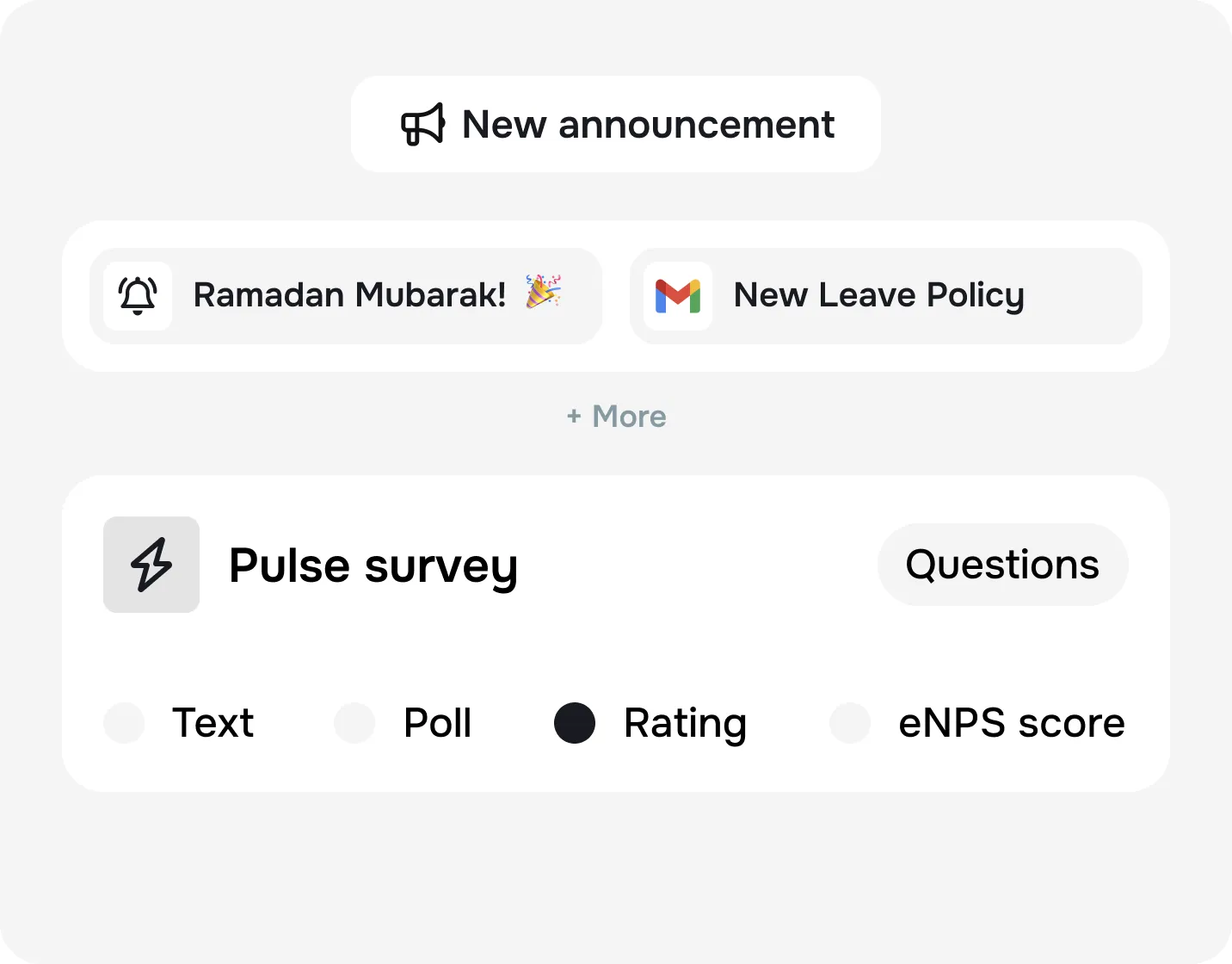Viewport: 1232px width, 964px height.
Task: Select the Text radio circle
Action: pos(124,723)
